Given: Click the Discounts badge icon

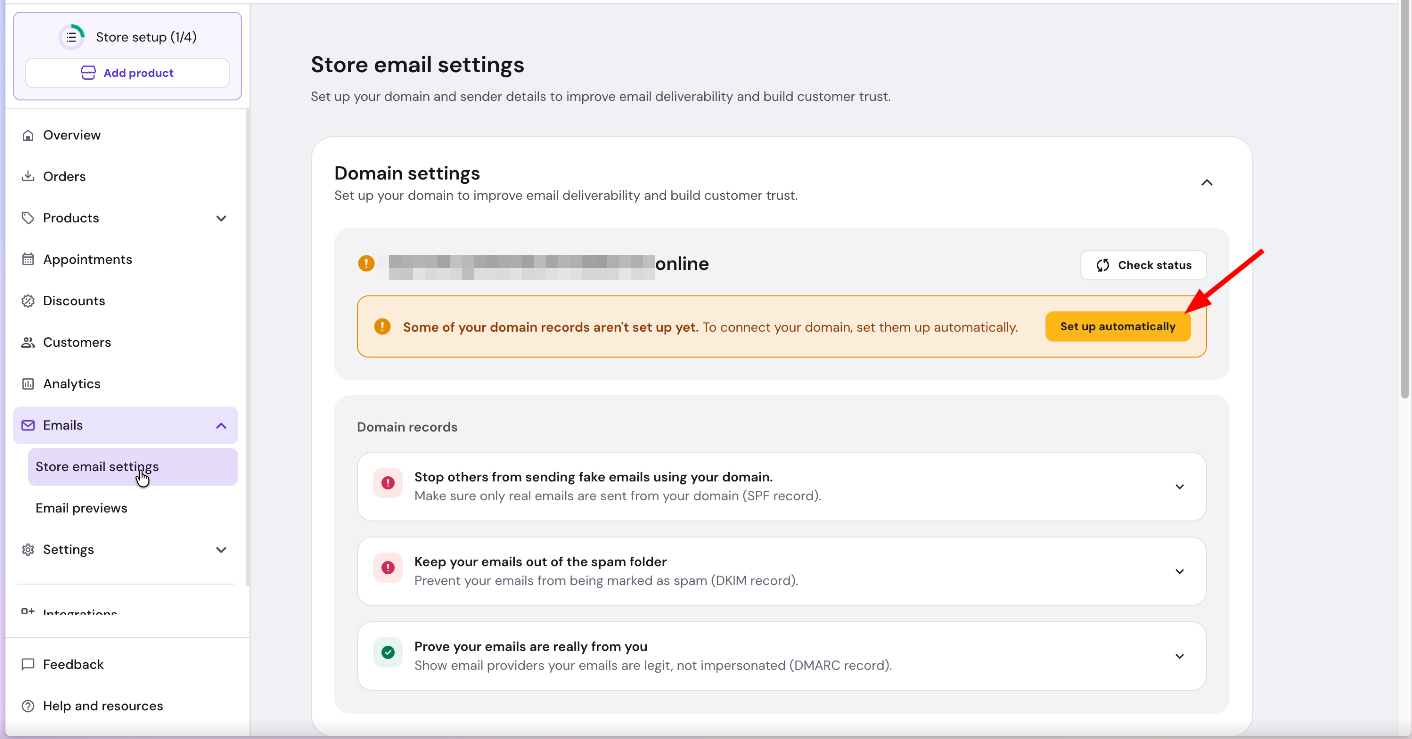Looking at the screenshot, I should click(28, 301).
